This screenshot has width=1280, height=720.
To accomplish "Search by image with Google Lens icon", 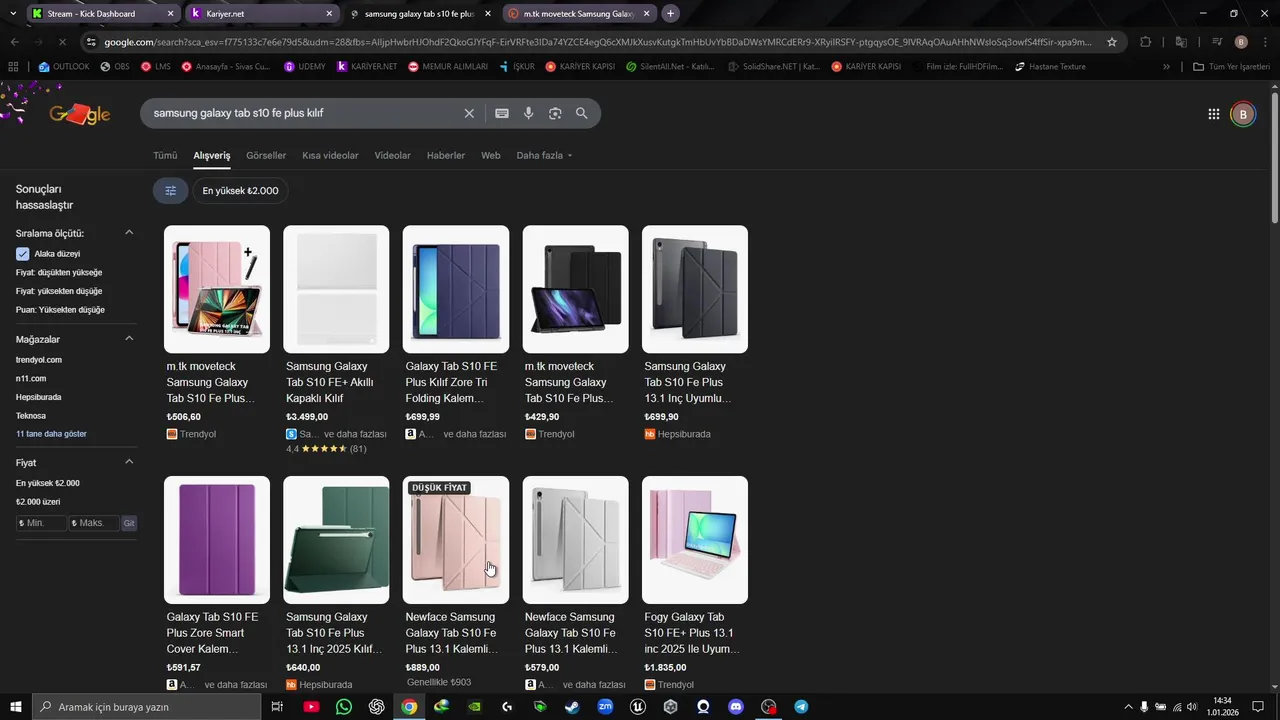I will pos(555,113).
